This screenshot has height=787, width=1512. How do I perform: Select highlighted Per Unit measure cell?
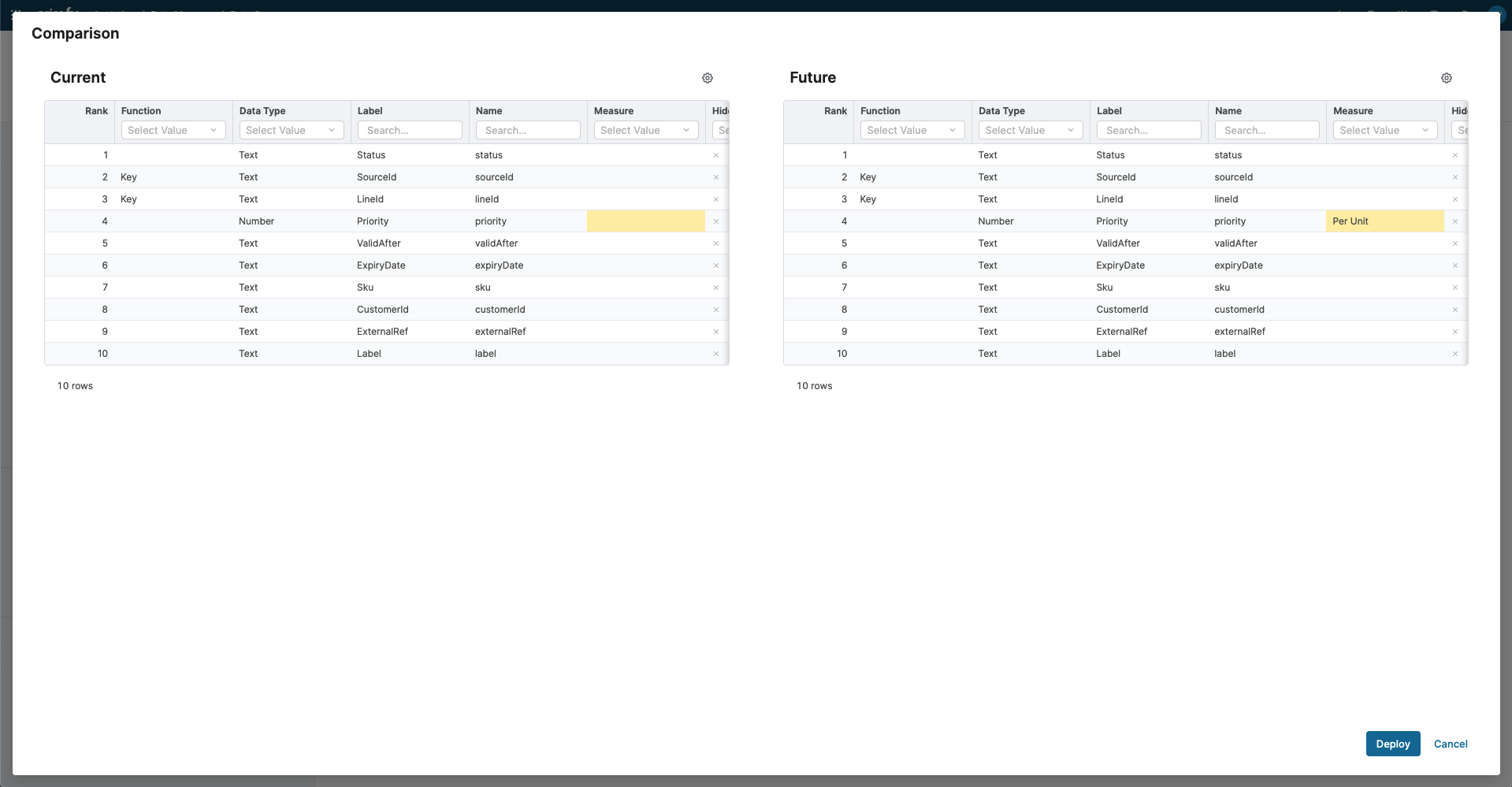(x=1384, y=221)
